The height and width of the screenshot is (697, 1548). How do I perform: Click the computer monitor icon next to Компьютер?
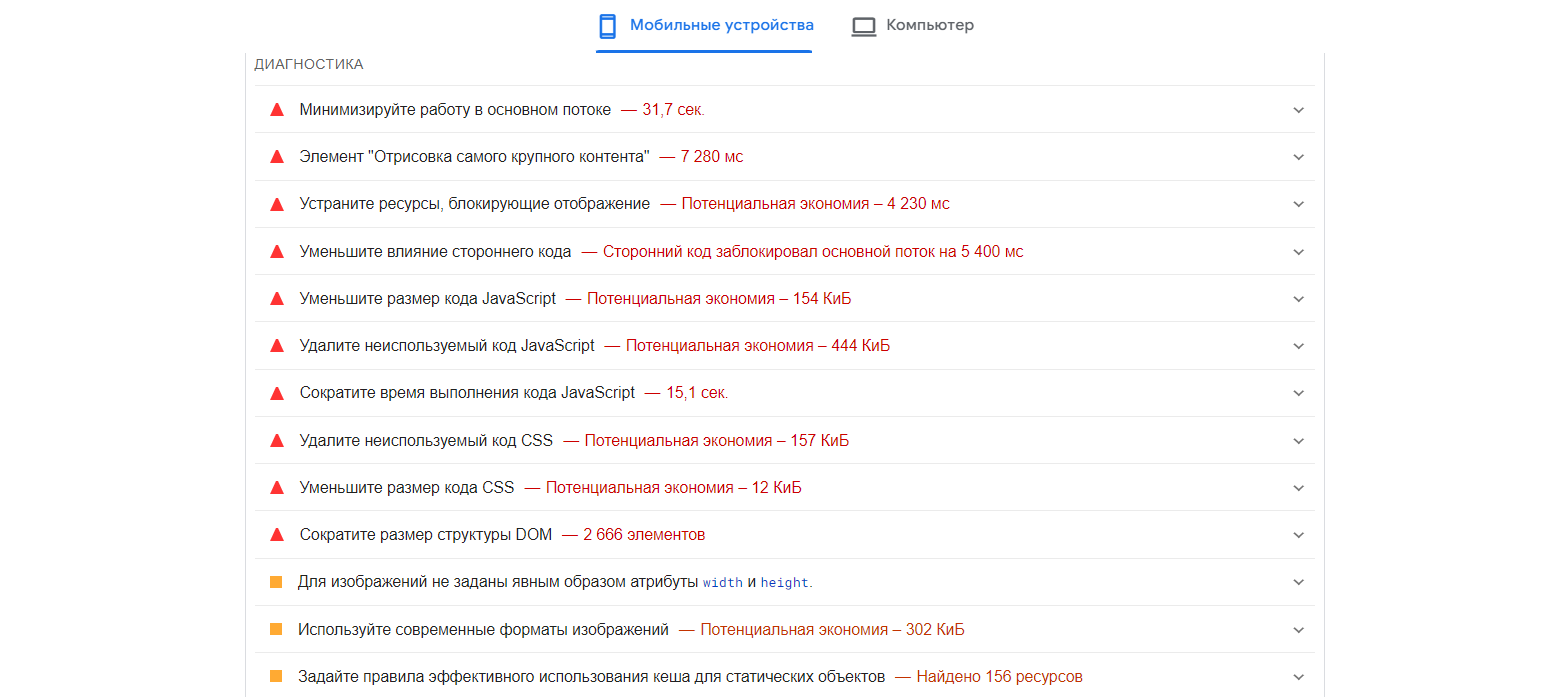click(863, 25)
